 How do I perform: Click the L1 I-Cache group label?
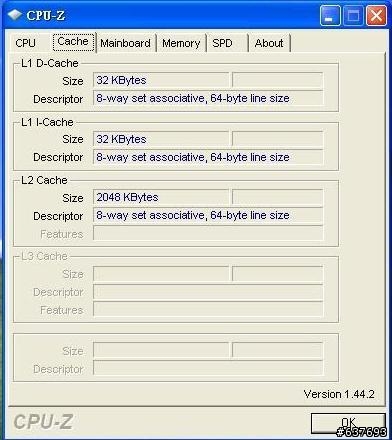[47, 122]
